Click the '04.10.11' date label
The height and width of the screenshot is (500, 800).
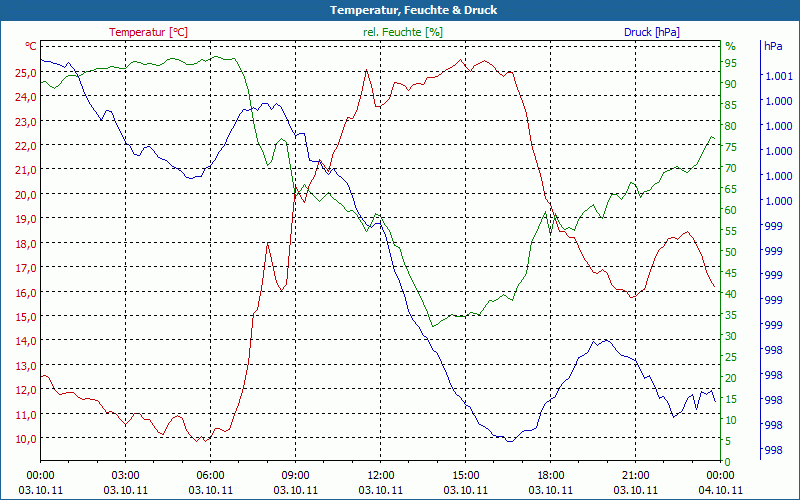(720, 490)
